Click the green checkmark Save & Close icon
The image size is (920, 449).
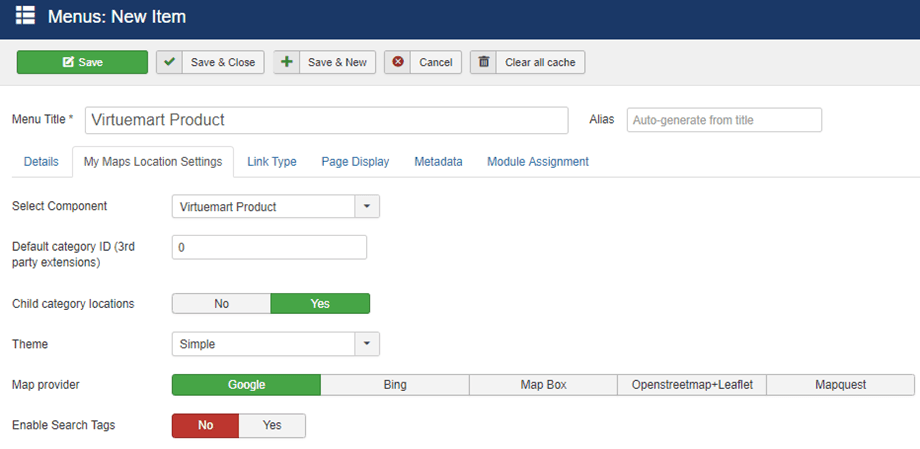tap(170, 62)
